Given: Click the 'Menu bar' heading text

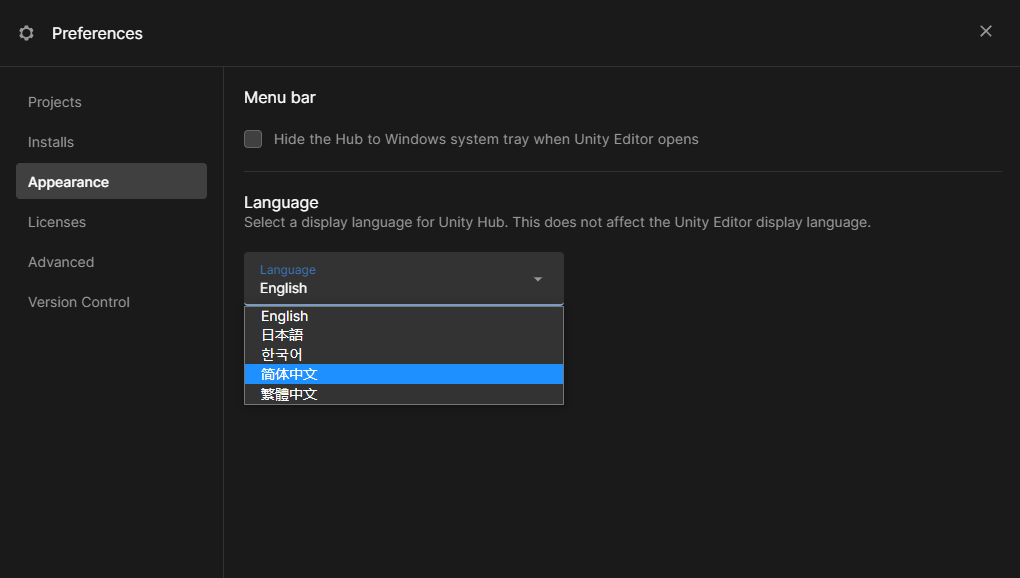Looking at the screenshot, I should coord(280,98).
